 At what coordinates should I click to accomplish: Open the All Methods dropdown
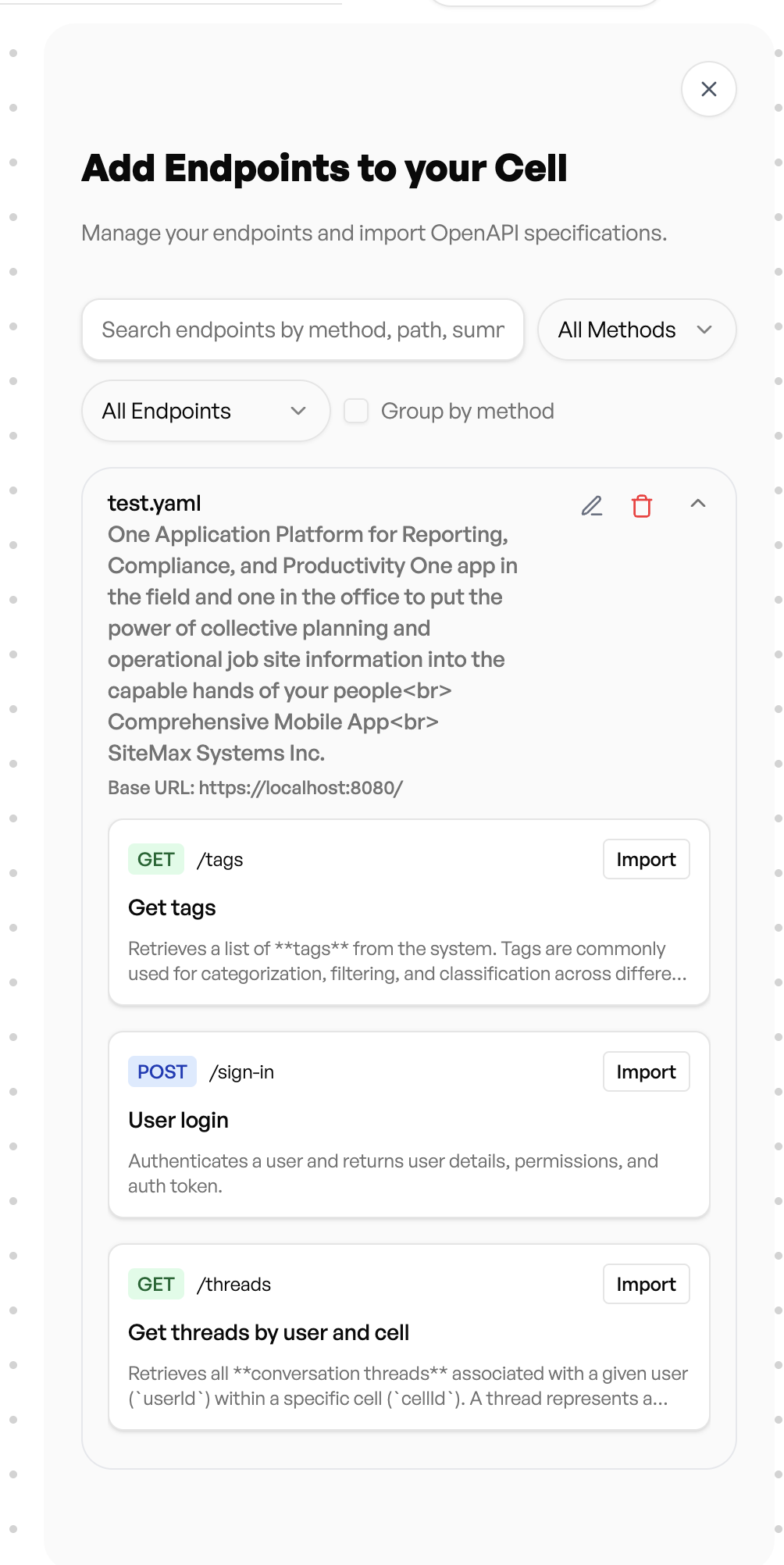click(x=636, y=330)
